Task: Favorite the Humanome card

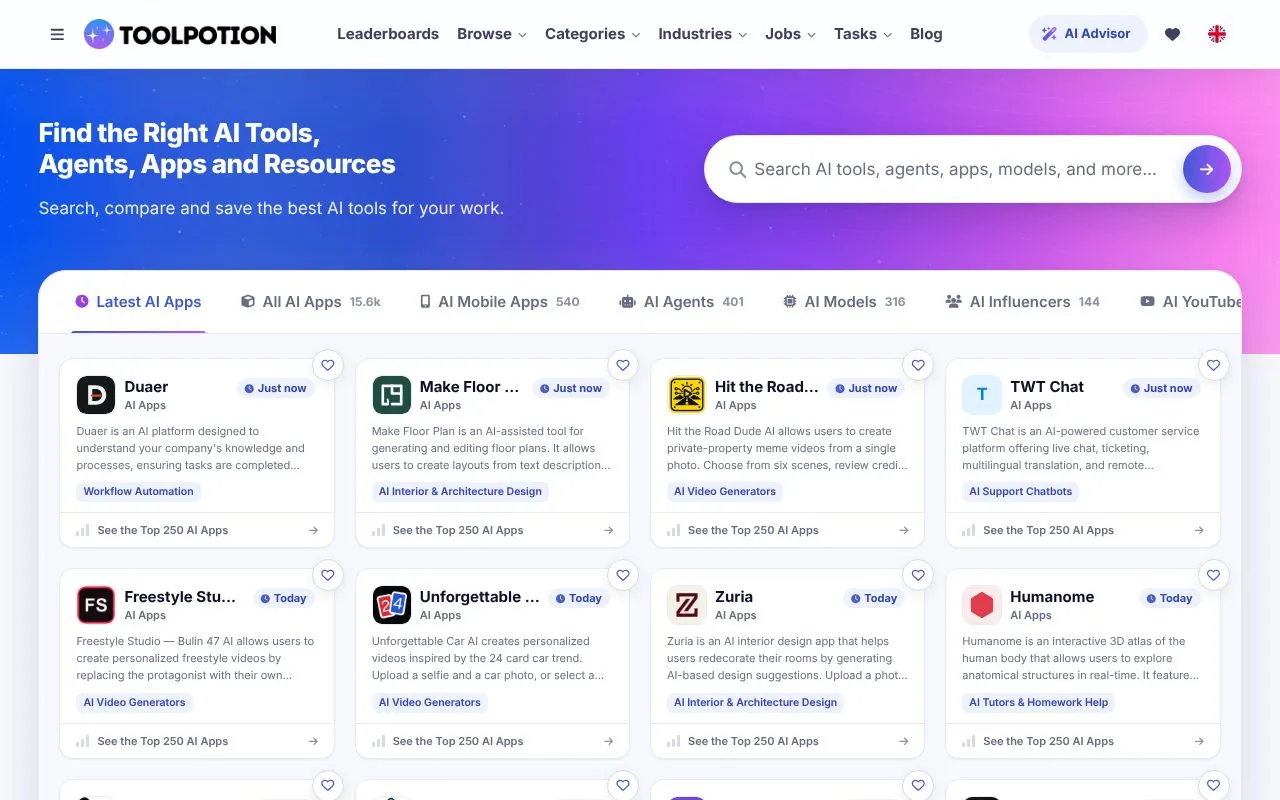Action: 1213,575
